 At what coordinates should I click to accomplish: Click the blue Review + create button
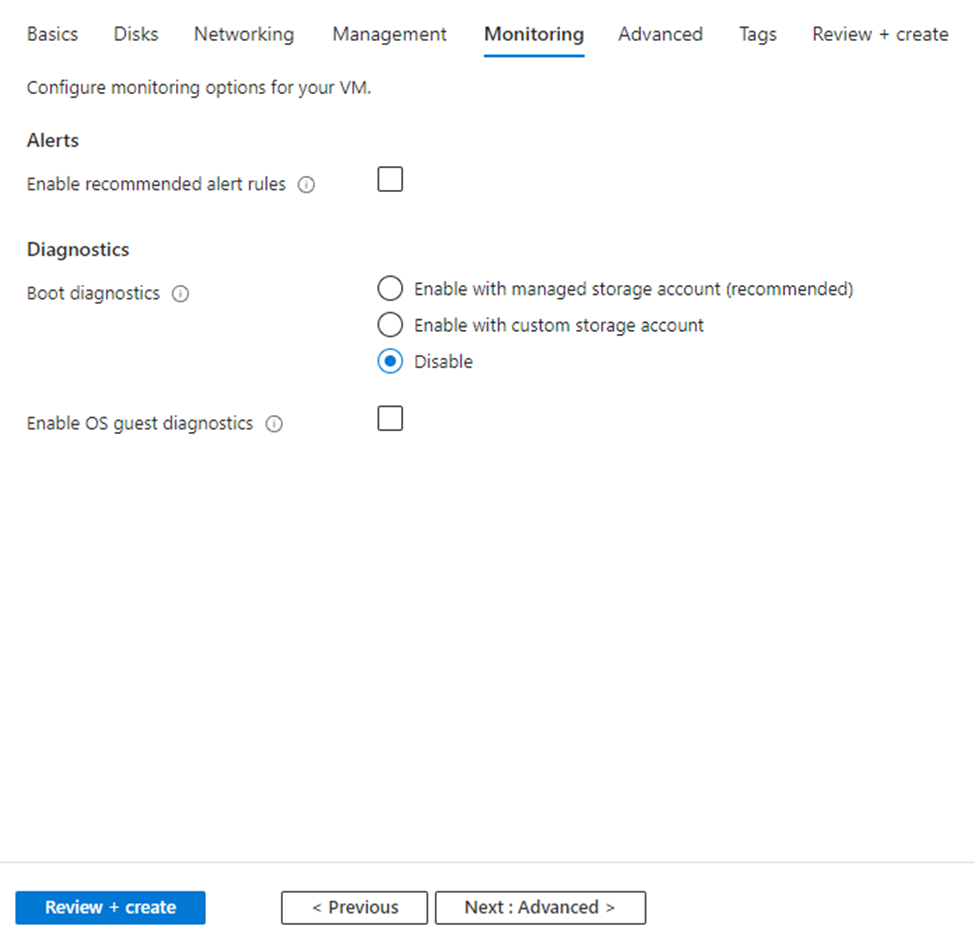point(110,907)
